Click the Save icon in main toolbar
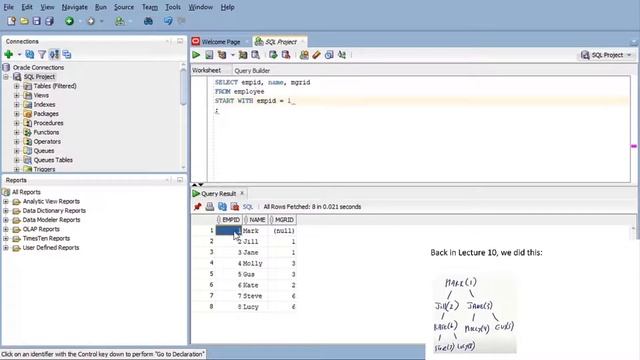Screen dimensions: 640x360 pos(37,21)
